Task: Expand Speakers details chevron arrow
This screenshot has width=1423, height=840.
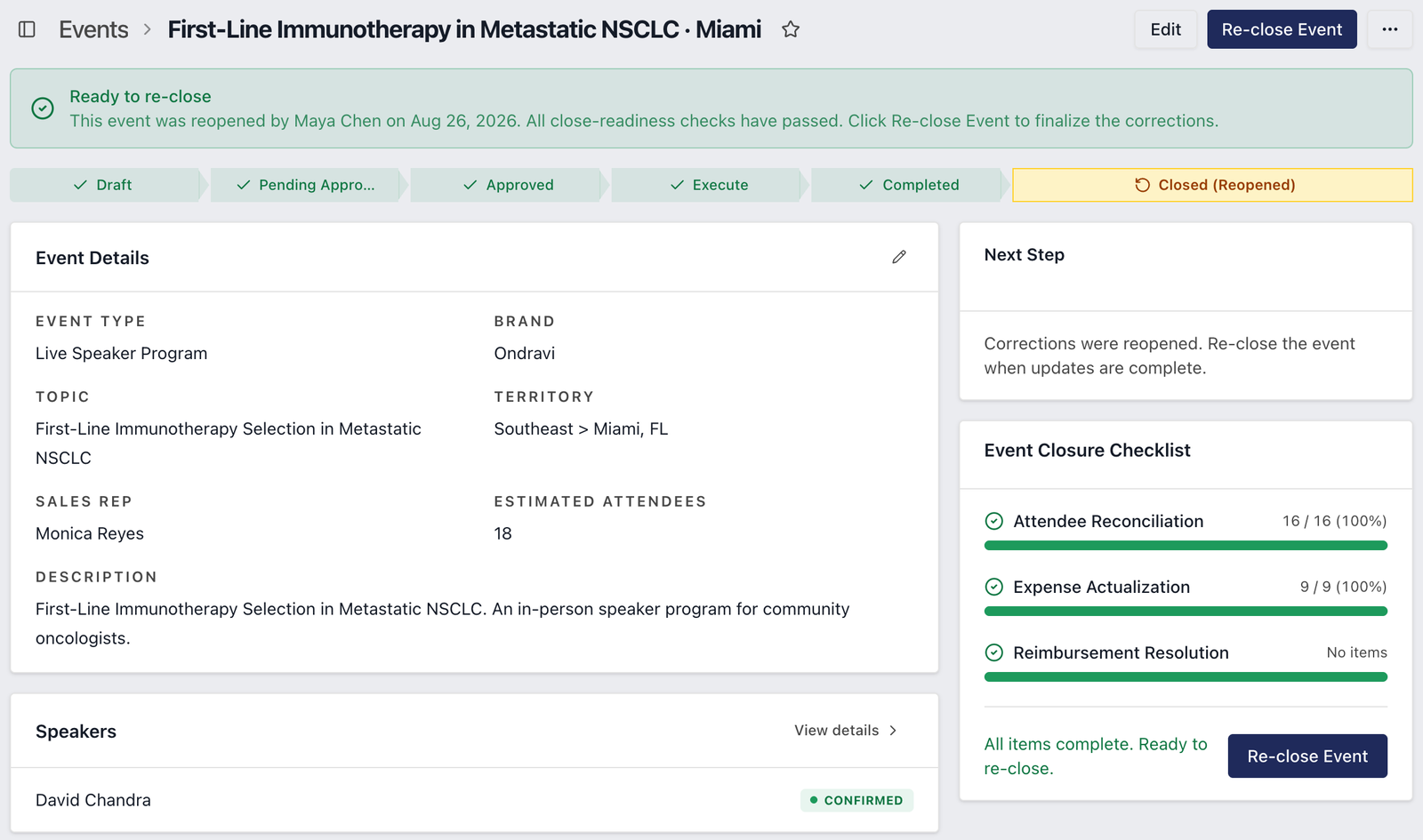Action: coord(893,731)
